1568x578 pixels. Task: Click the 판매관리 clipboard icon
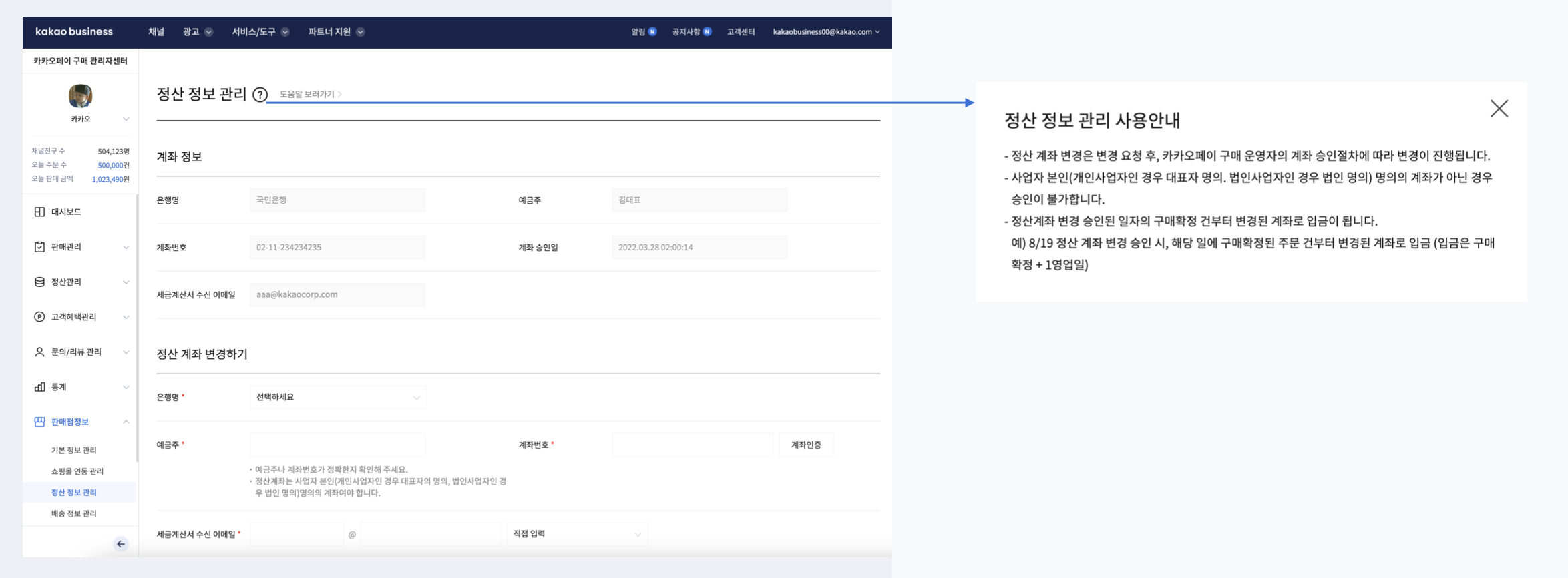(39, 247)
